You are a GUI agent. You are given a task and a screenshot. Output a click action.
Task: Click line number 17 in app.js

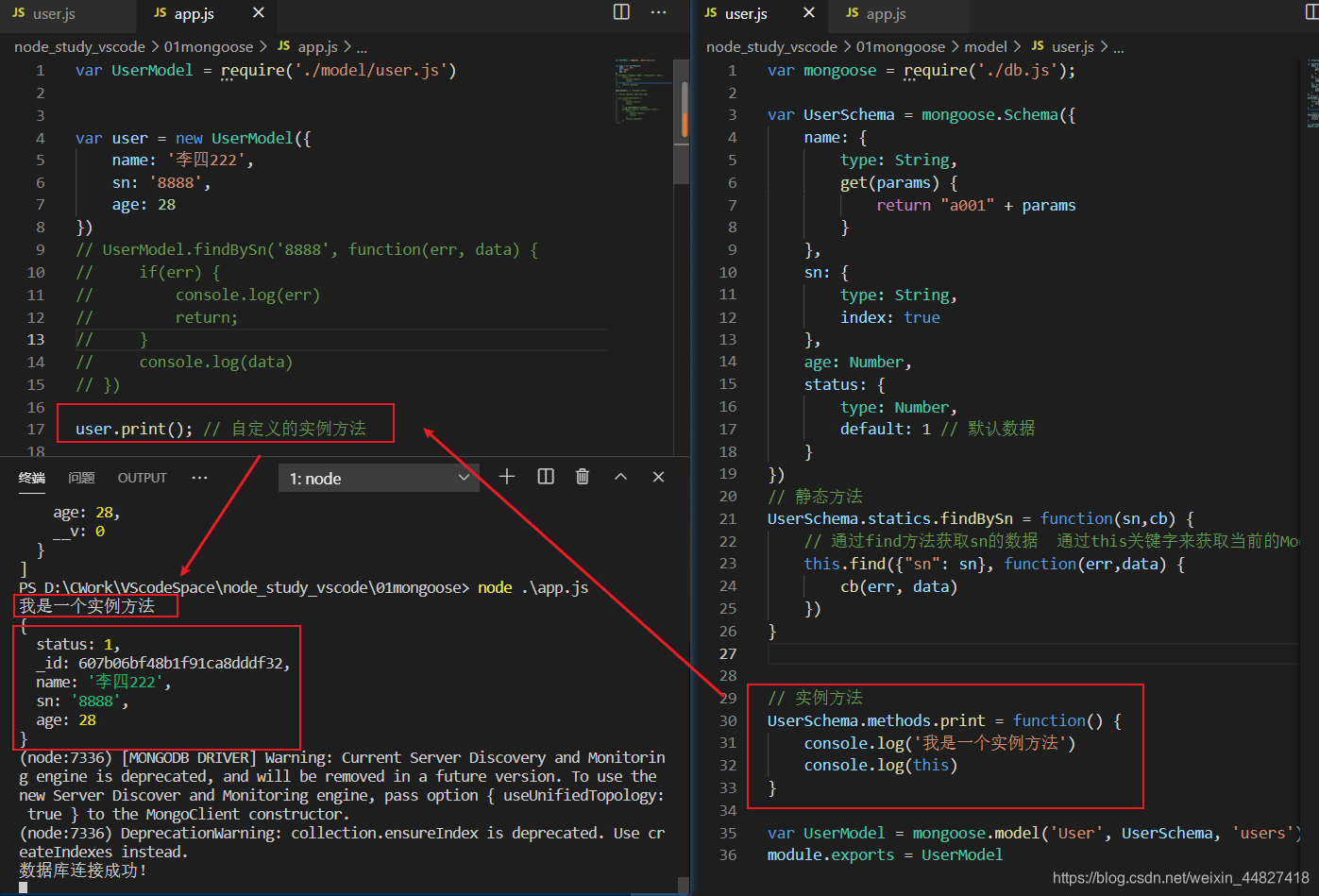[36, 429]
